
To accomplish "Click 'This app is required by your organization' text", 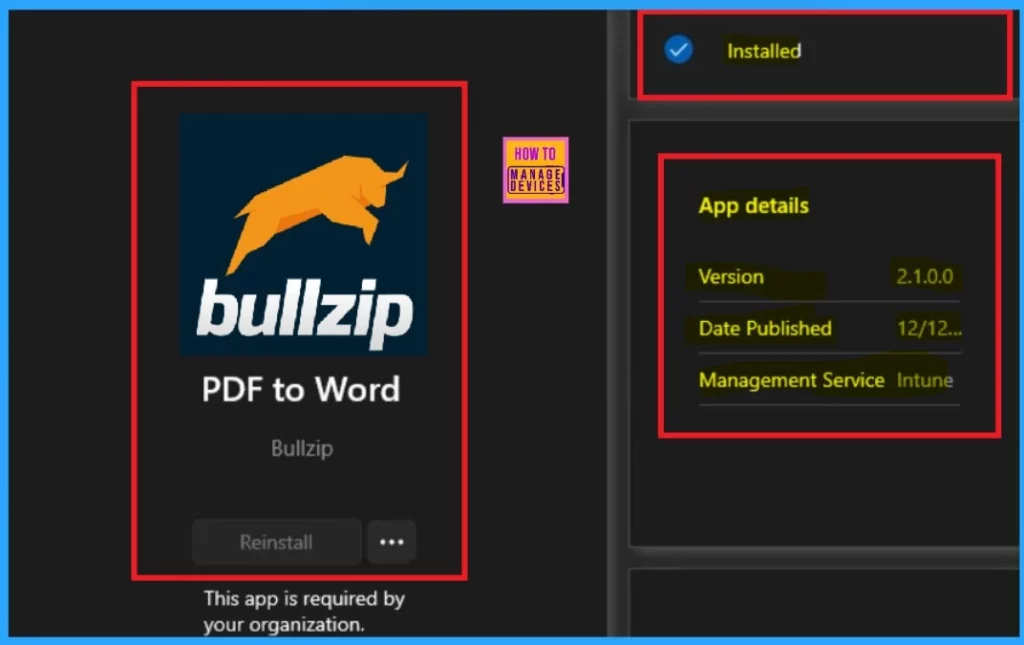I will (304, 612).
